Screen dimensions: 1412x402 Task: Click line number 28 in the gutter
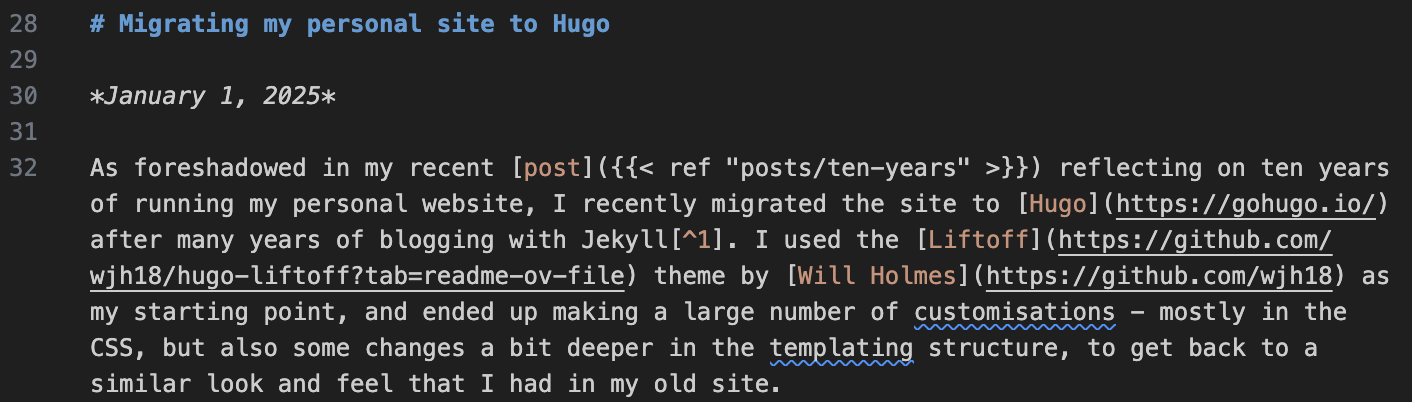coord(24,24)
